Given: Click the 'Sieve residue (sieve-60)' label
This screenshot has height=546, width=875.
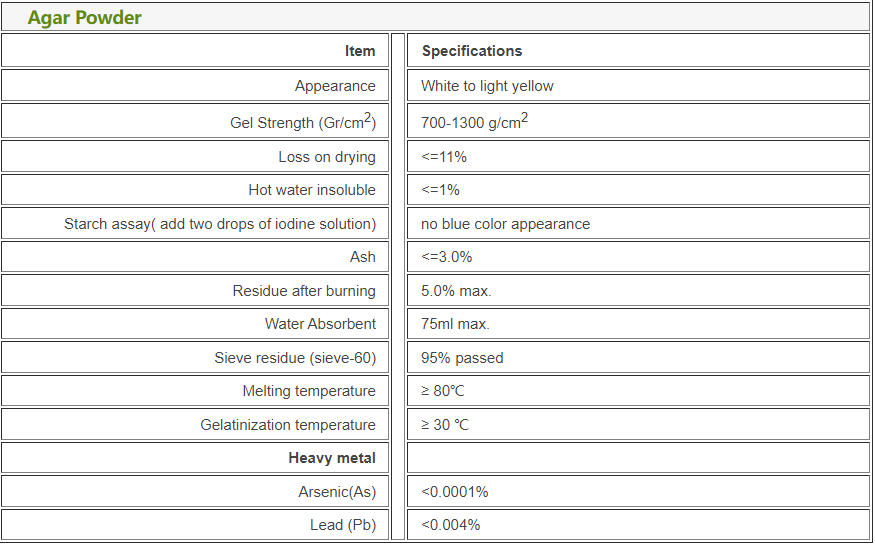Looking at the screenshot, I should tap(295, 358).
